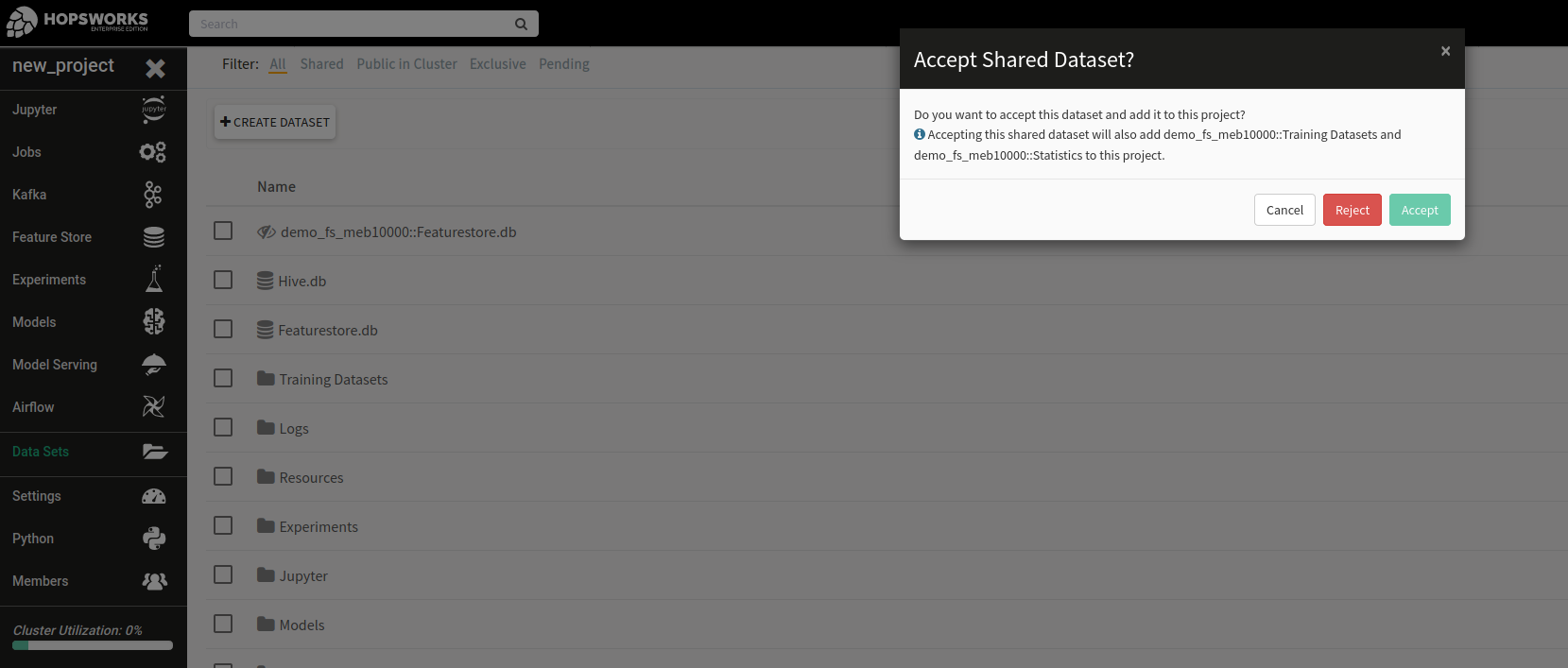Click the Reject button
This screenshot has height=668, width=1568.
1353,210
